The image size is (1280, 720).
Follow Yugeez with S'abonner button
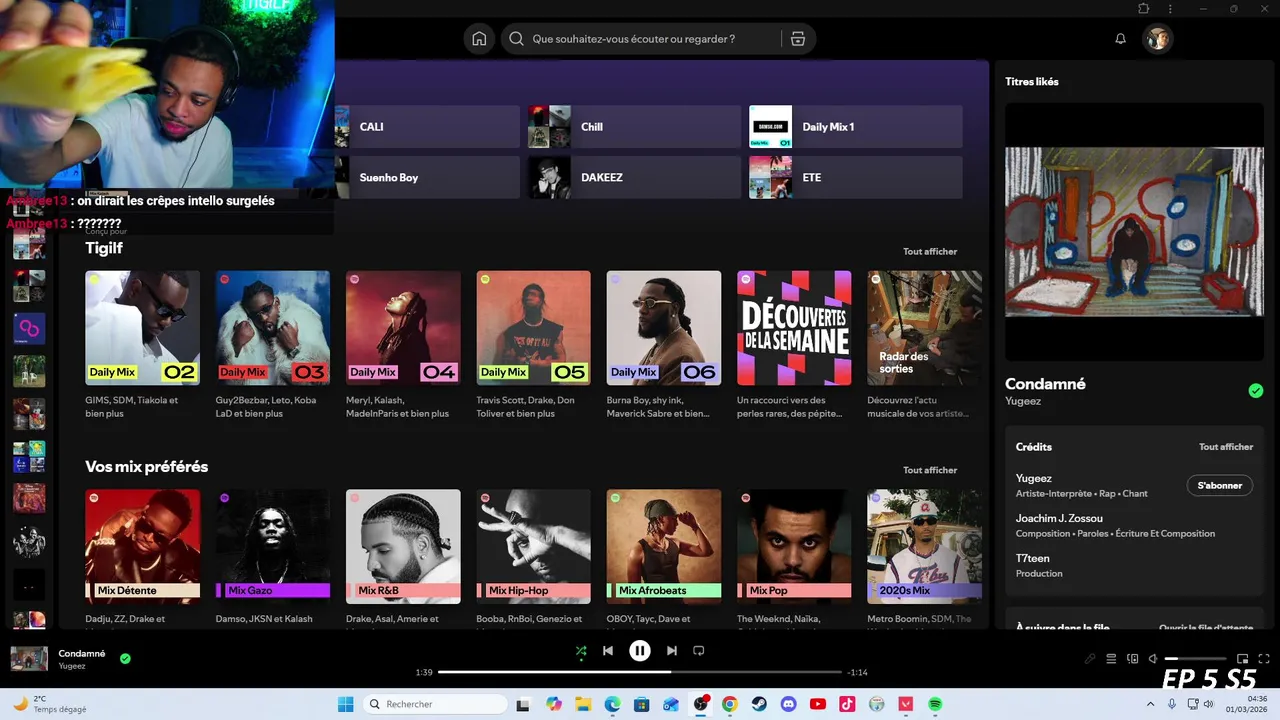click(1219, 485)
